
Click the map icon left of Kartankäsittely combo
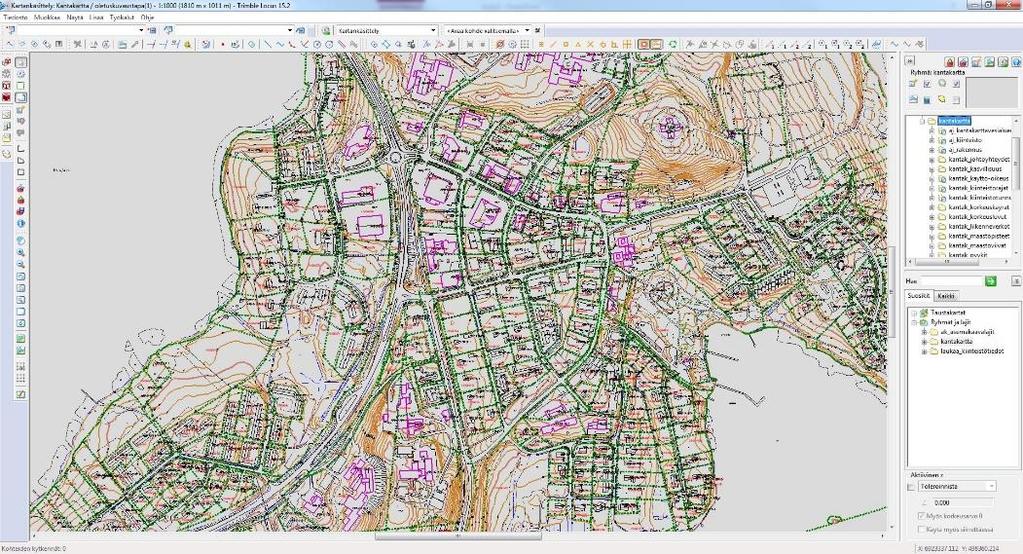tap(325, 30)
